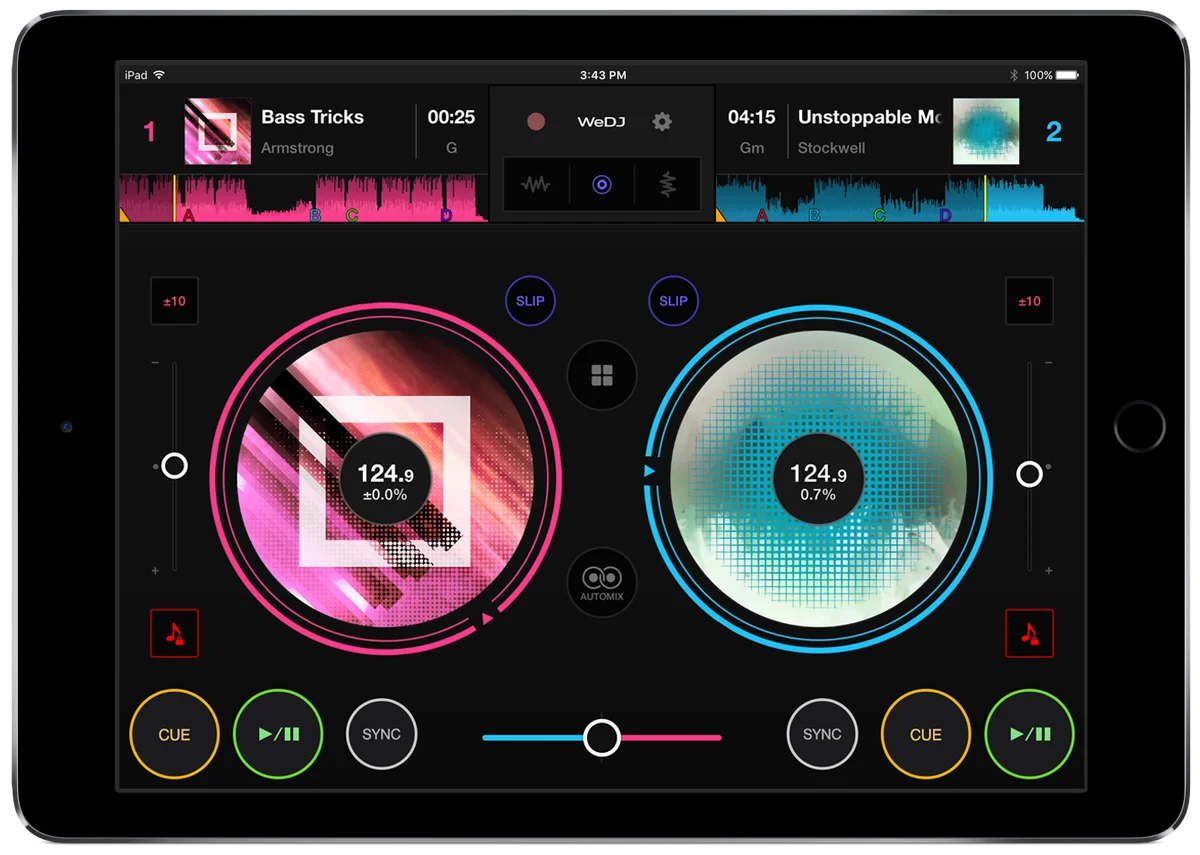Viewport: 1200px width, 855px height.
Task: Change deck 2 tempo range ±10
Action: (x=1029, y=301)
